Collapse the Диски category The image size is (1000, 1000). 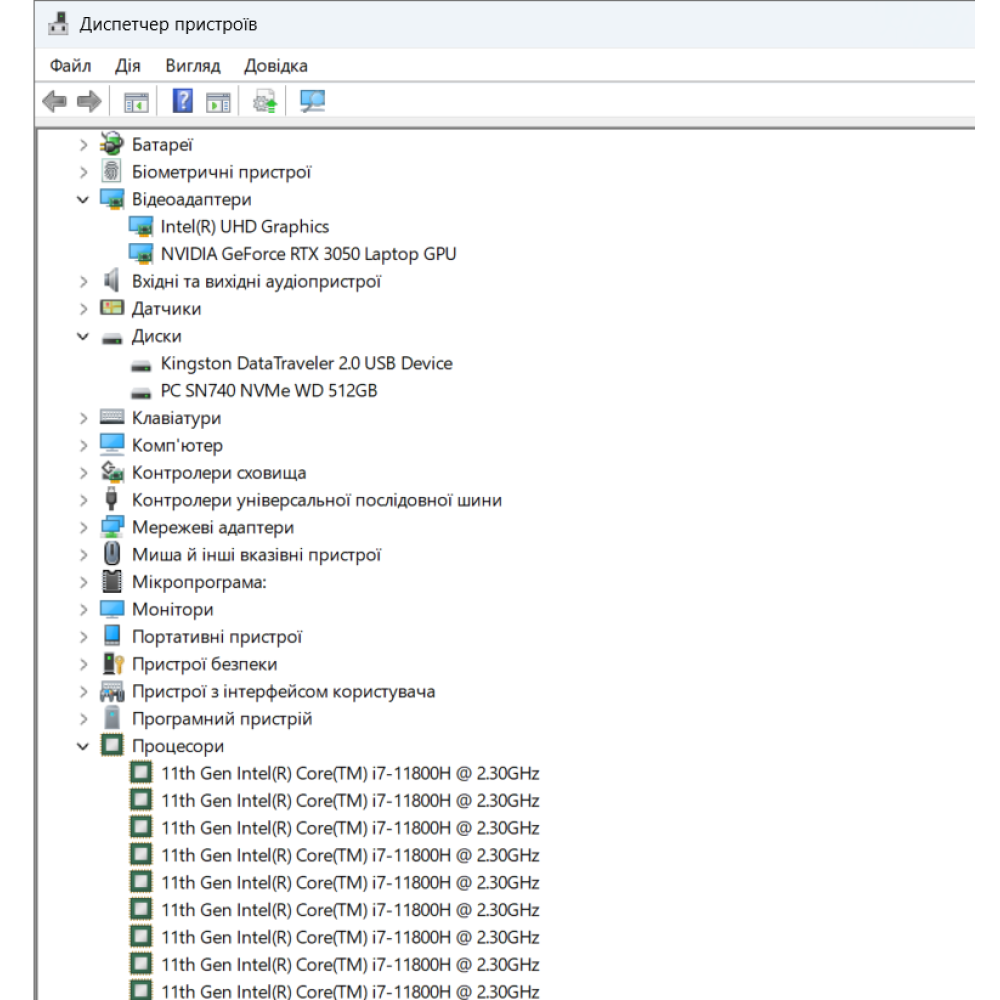83,337
